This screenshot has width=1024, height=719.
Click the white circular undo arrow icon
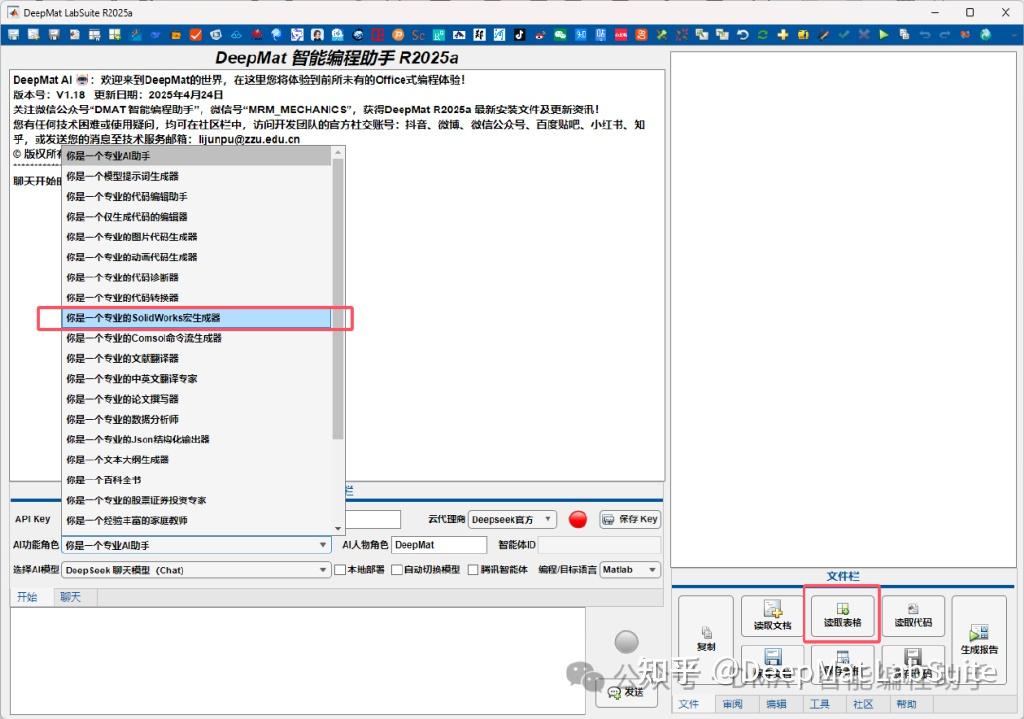[743, 35]
